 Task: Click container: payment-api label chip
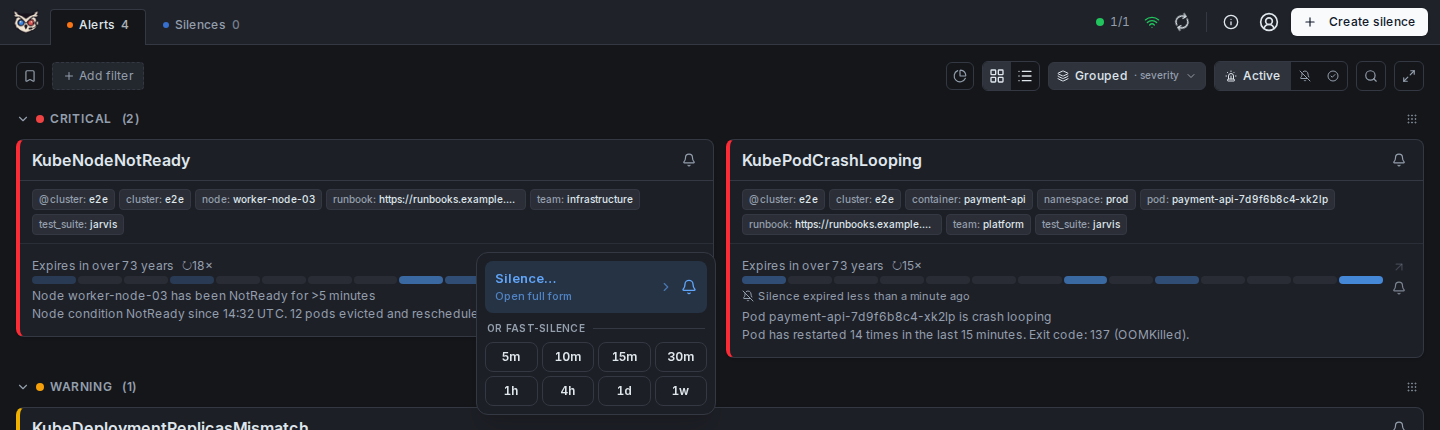tap(969, 199)
